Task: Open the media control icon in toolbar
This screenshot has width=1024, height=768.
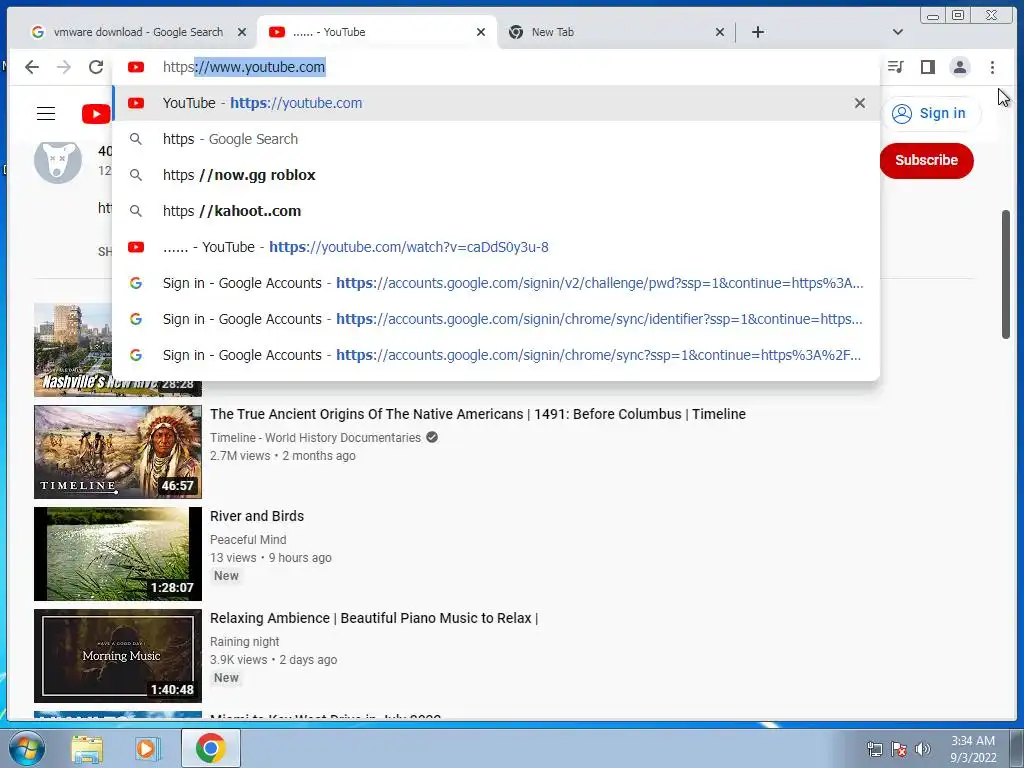Action: point(895,67)
